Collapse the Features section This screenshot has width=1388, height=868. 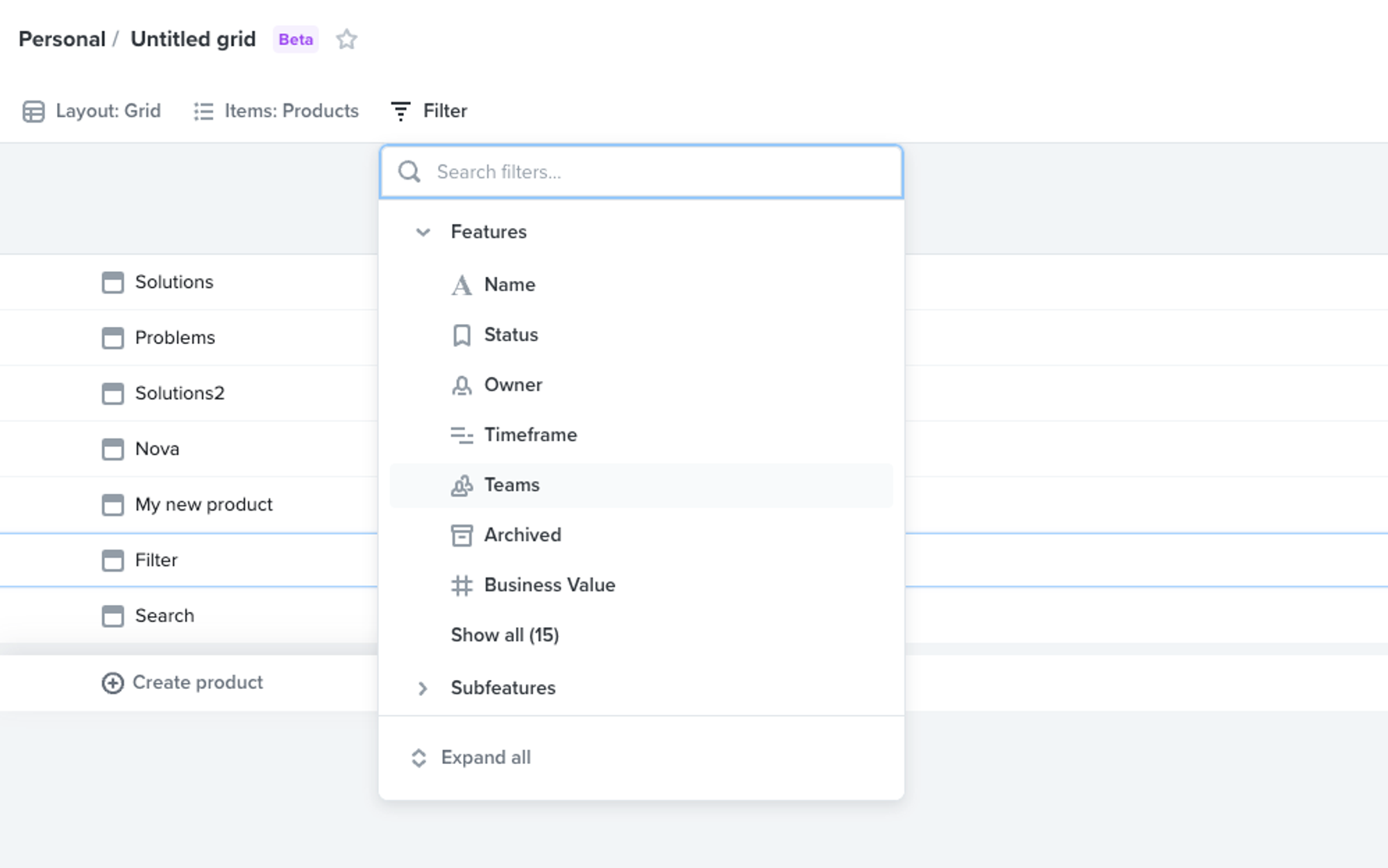pos(422,232)
